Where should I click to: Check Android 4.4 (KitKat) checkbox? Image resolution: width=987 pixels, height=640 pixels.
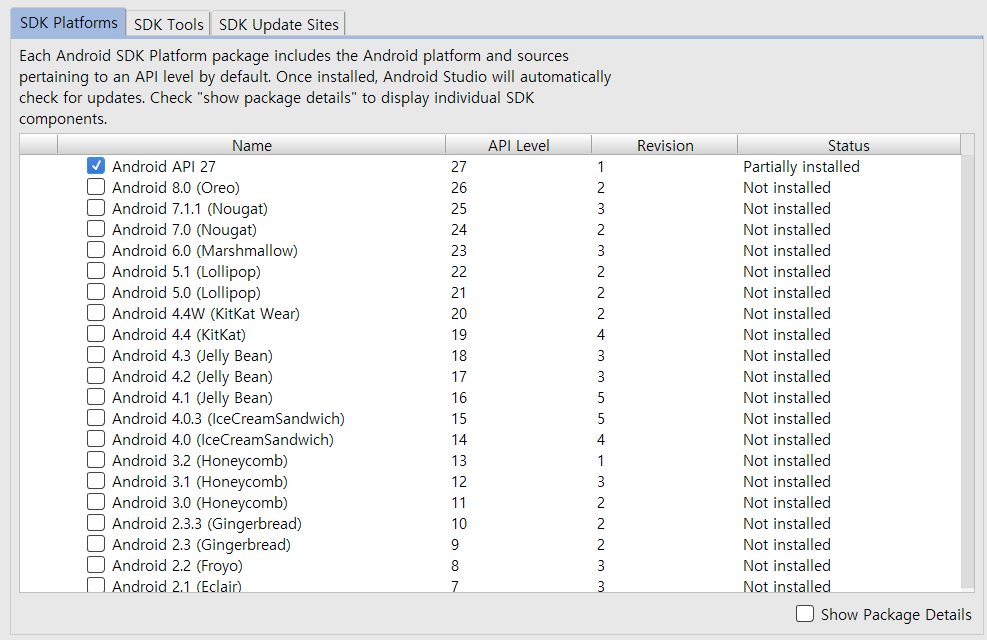(96, 334)
